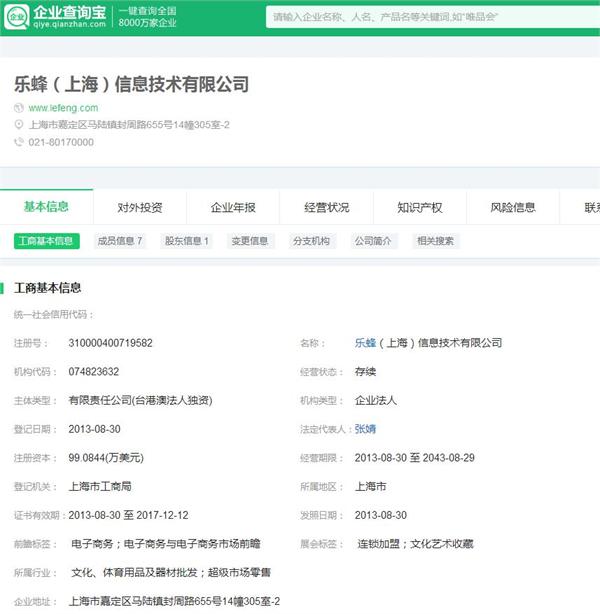The width and height of the screenshot is (600, 614).
Task: Jump to 公司简介 section
Action: pyautogui.click(x=373, y=241)
